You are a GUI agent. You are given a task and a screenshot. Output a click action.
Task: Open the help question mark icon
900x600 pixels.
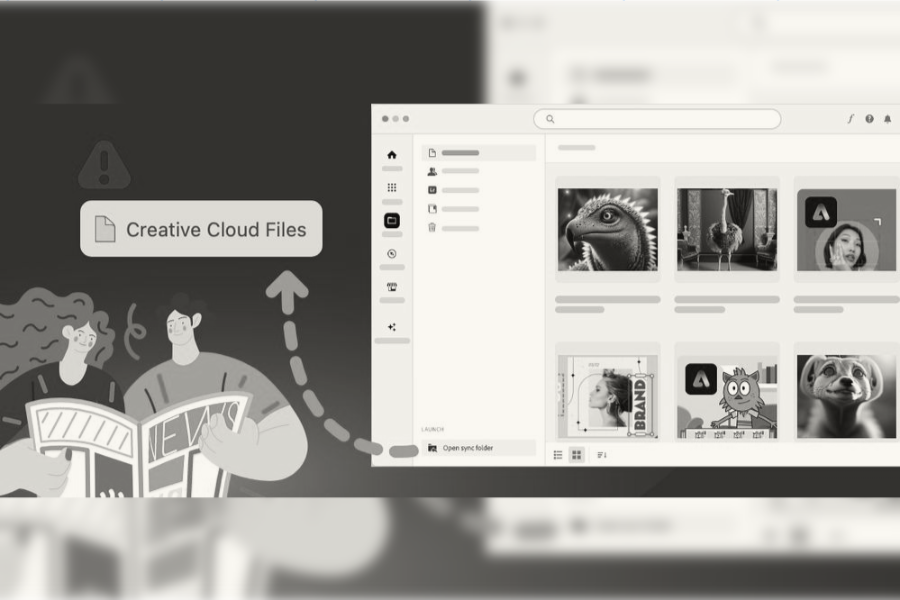(x=870, y=119)
